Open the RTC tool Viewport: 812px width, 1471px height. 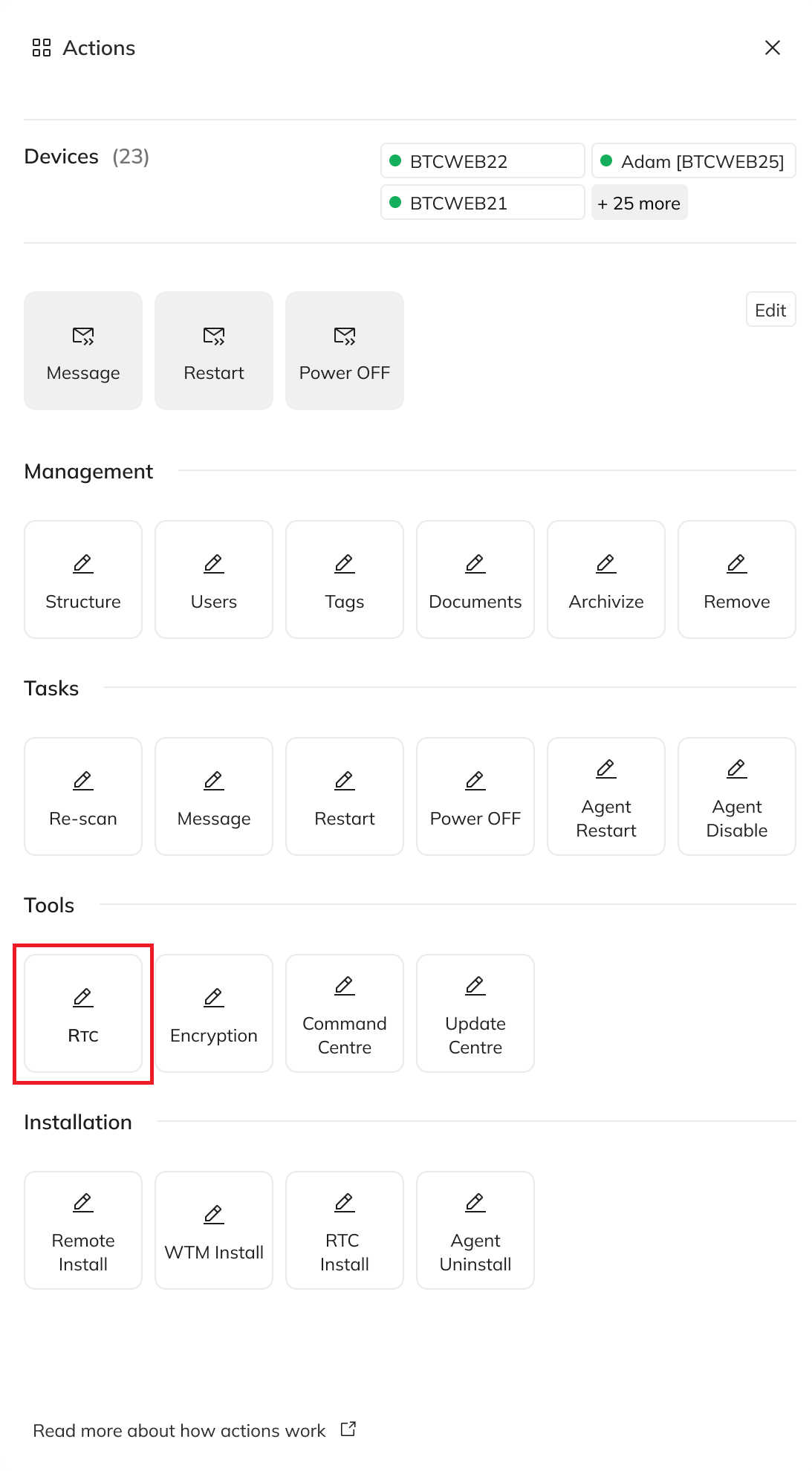pyautogui.click(x=83, y=1013)
